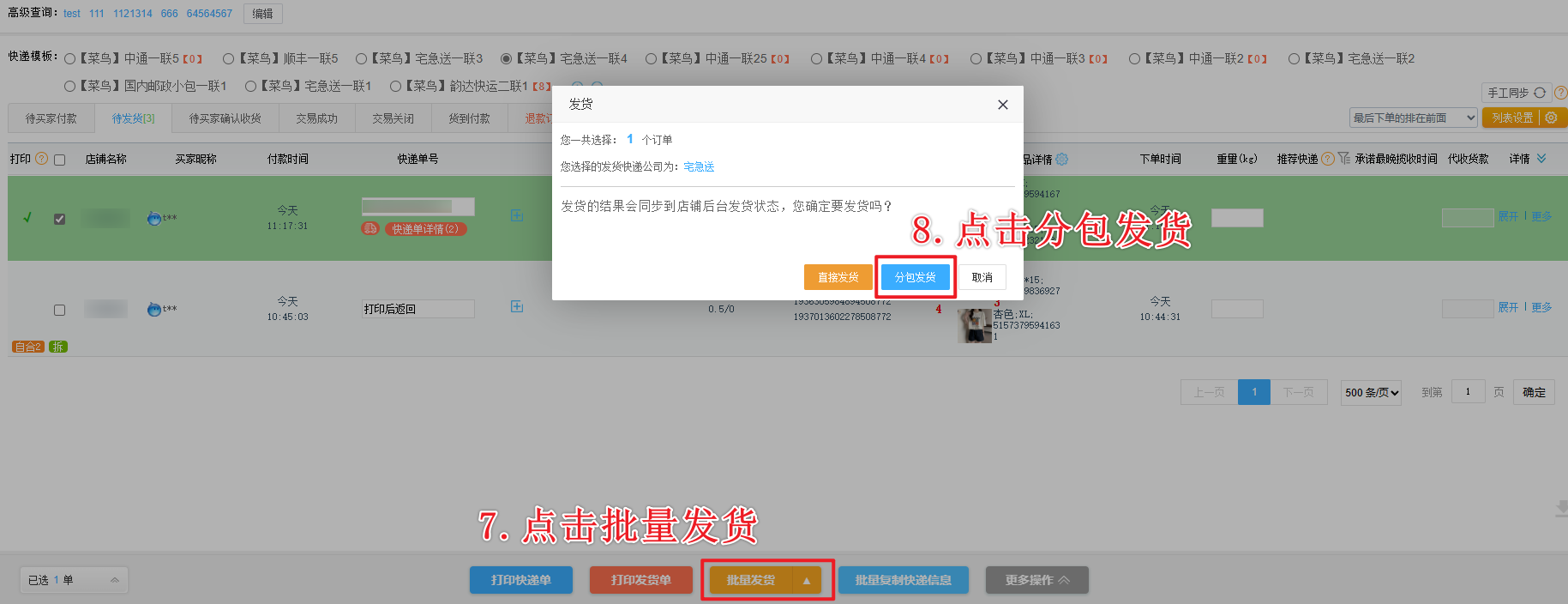Switch to the 货到付款 tab
This screenshot has height=604, width=1568.
pyautogui.click(x=469, y=118)
